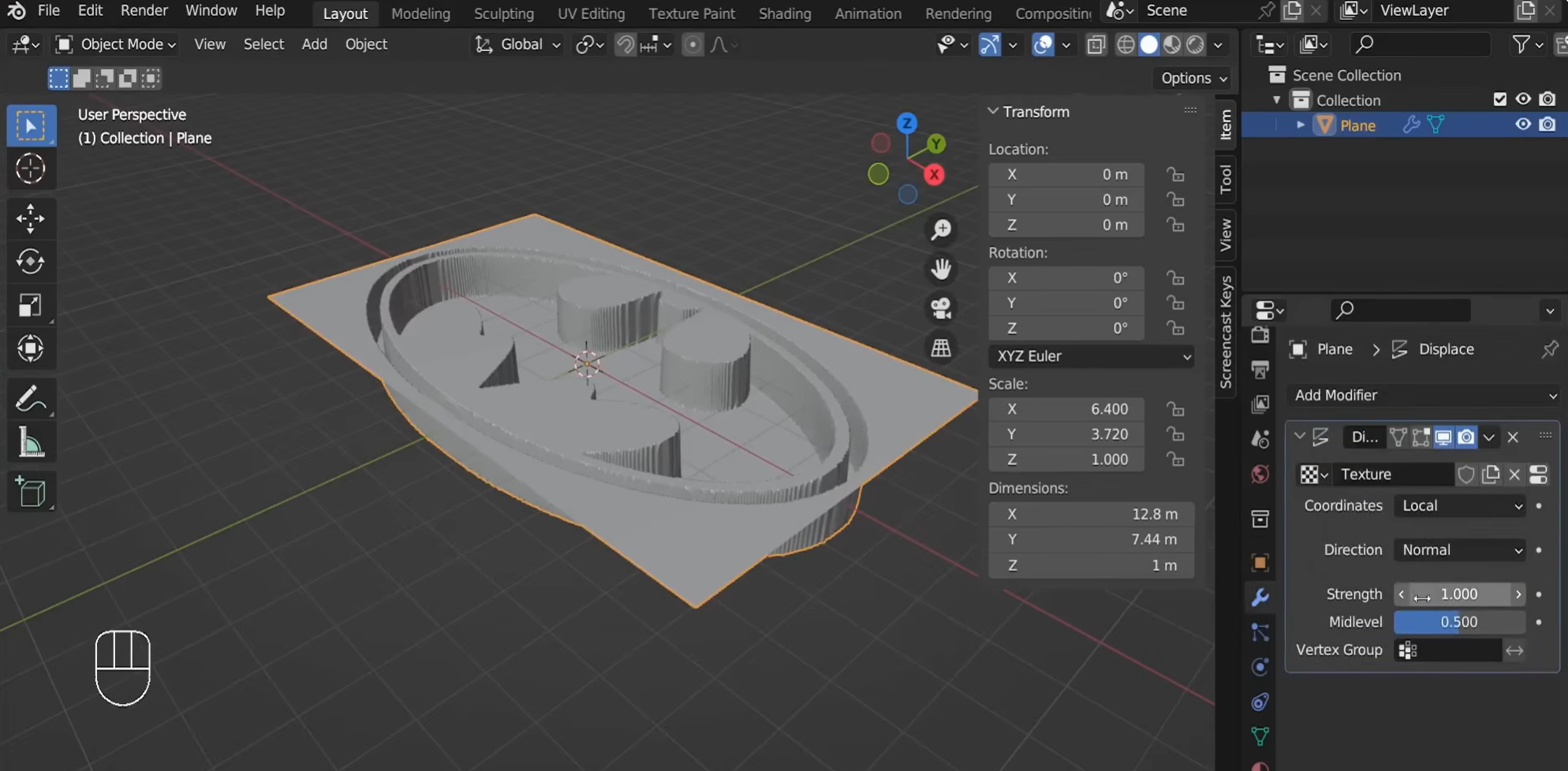The height and width of the screenshot is (771, 1568).
Task: Open the Modeling workspace tab
Action: coord(420,13)
